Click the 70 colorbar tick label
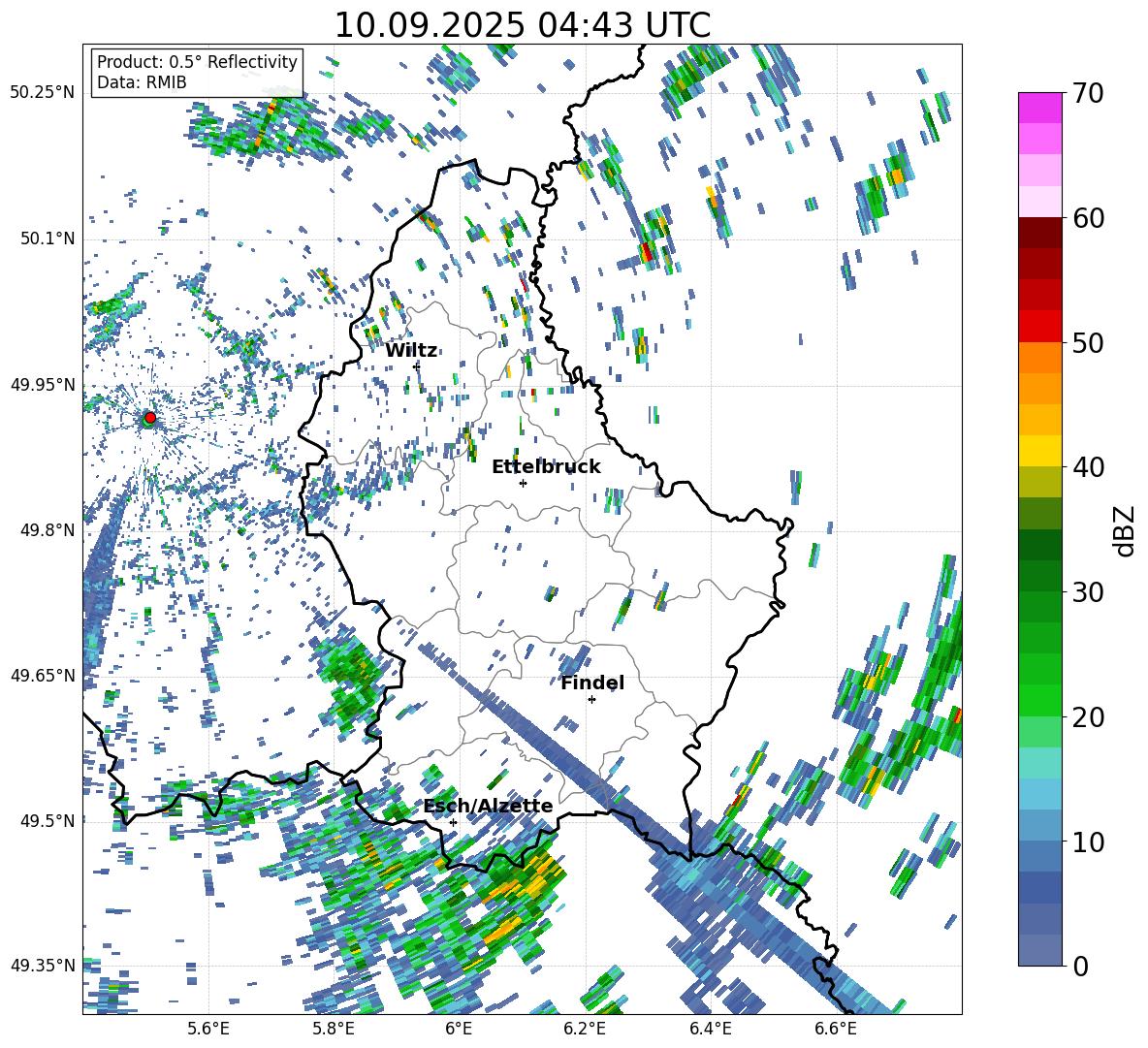 [x=1088, y=93]
